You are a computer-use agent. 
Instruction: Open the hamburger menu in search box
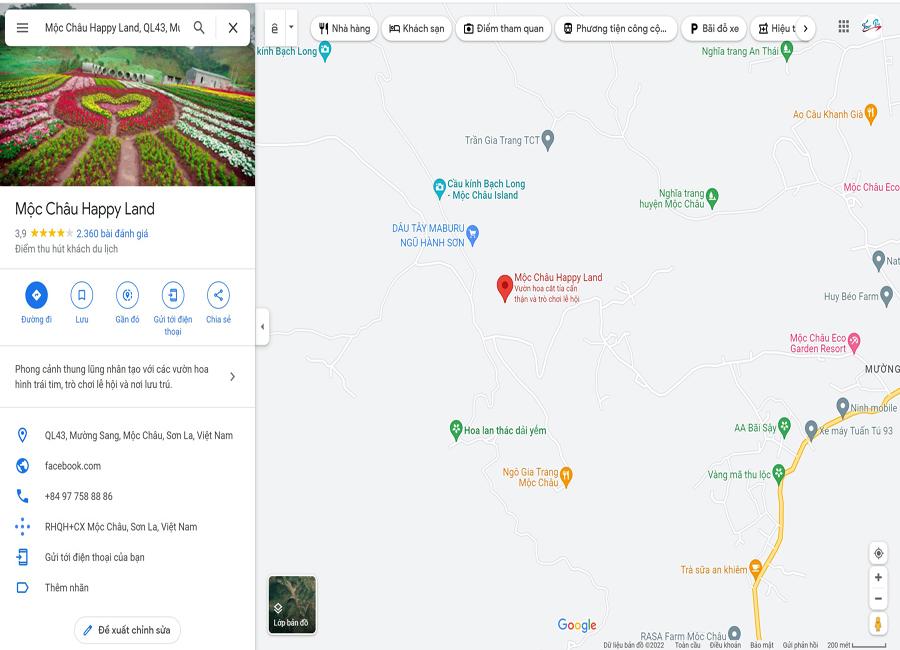(x=22, y=28)
